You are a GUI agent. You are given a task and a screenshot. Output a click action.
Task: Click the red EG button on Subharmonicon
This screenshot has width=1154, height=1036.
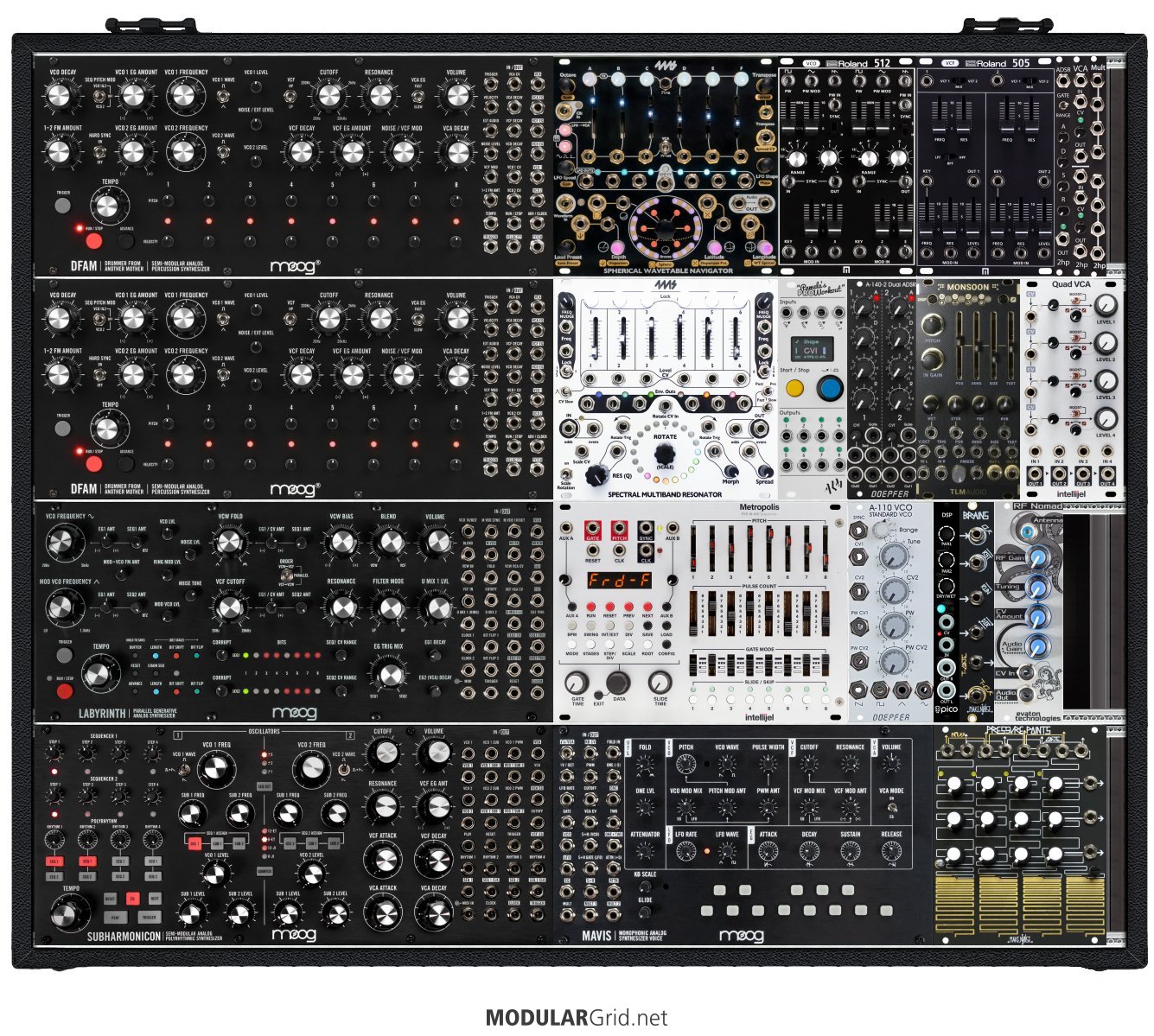[x=132, y=899]
